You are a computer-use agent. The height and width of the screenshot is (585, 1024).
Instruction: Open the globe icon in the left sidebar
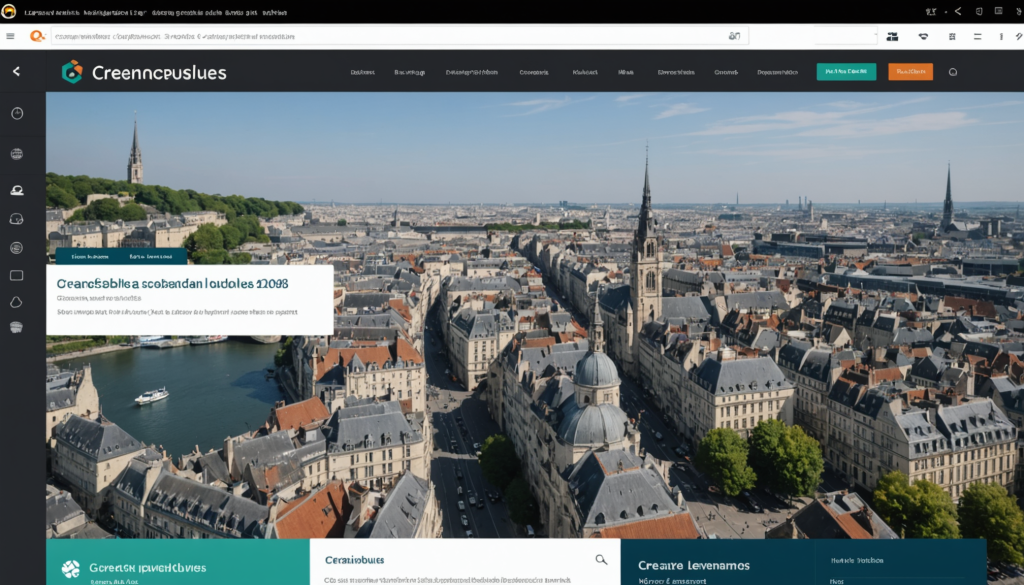[17, 154]
